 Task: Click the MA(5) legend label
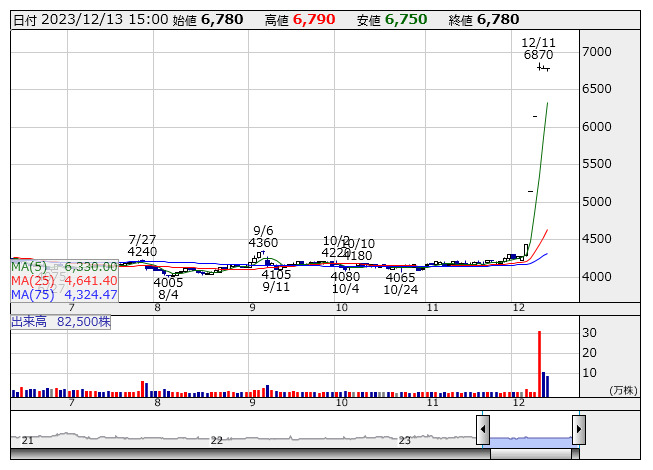click(x=64, y=266)
